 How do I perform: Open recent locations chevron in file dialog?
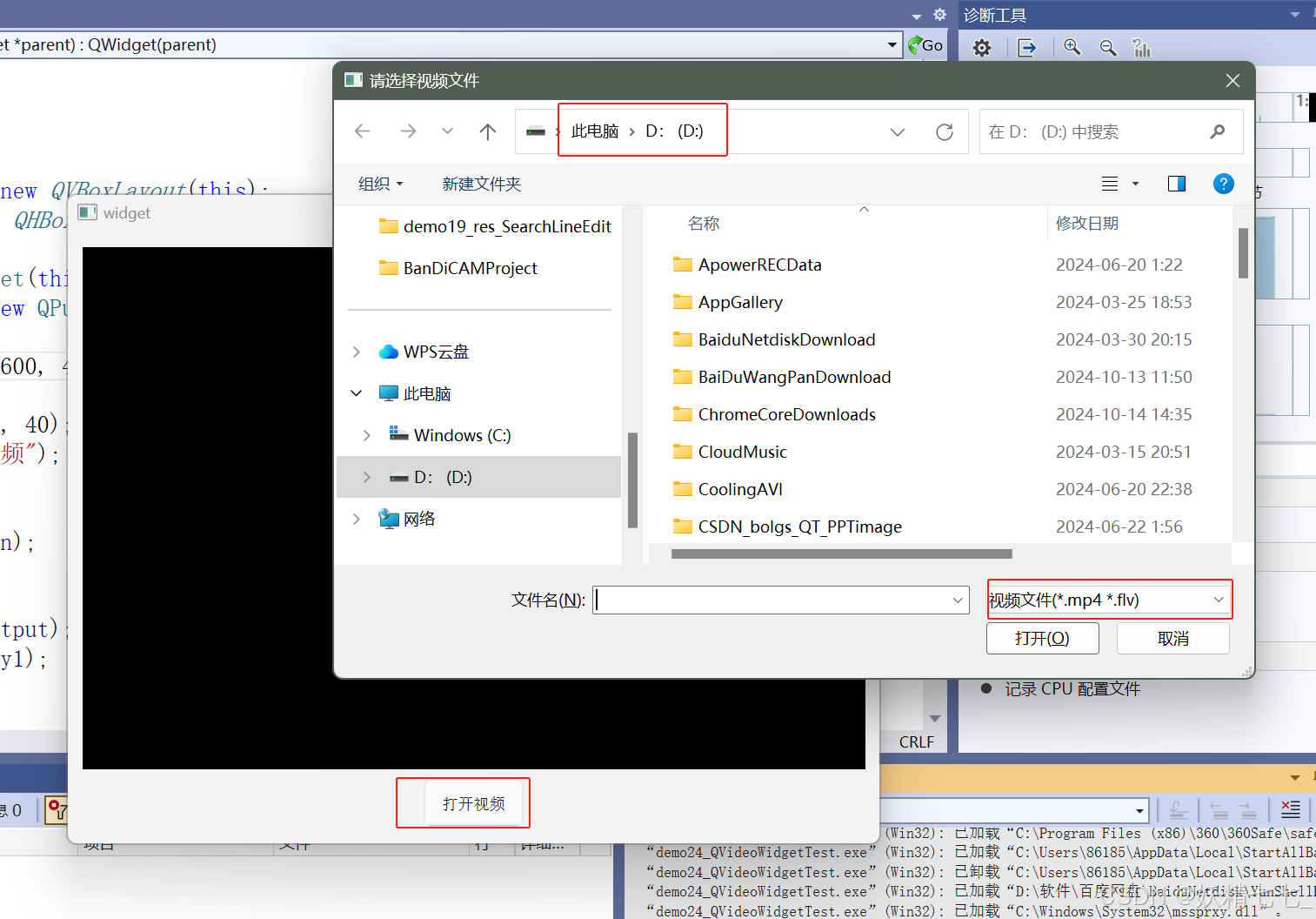click(447, 131)
